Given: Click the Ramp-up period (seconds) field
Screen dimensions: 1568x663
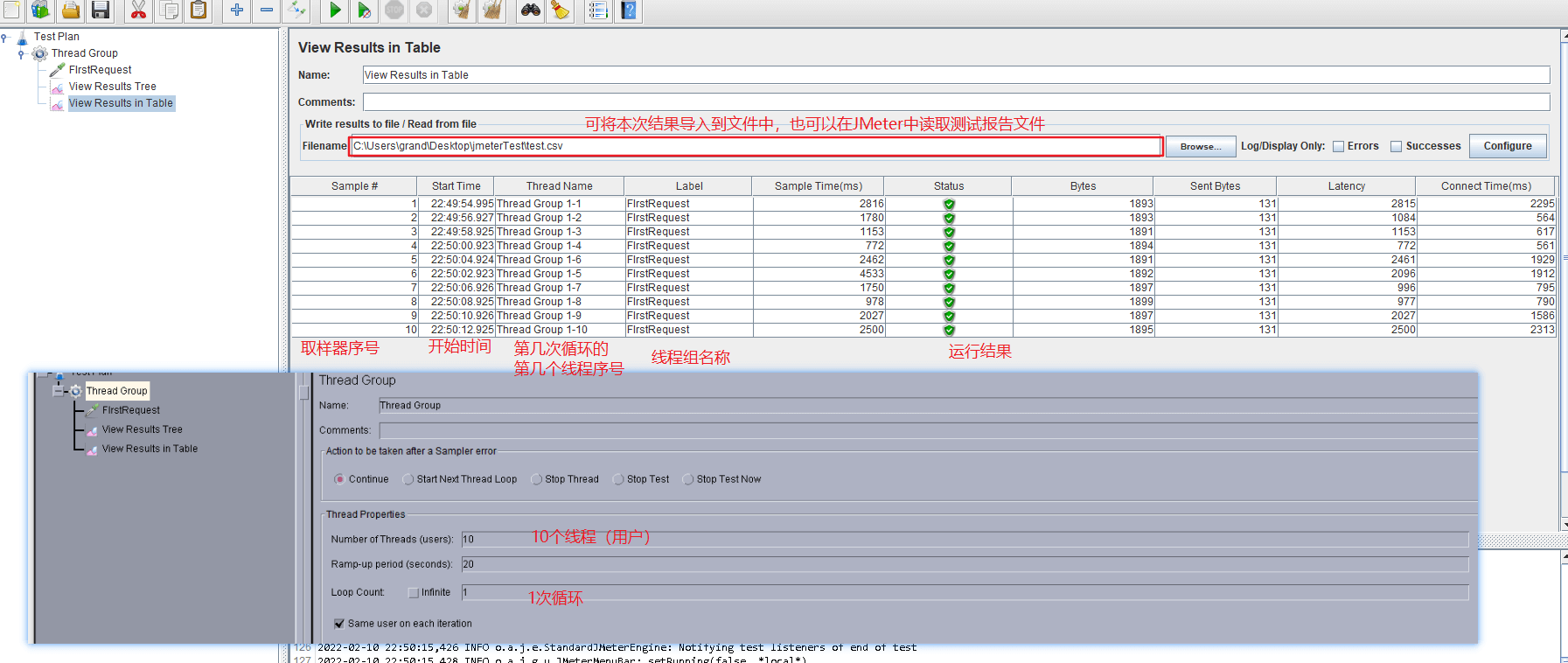Looking at the screenshot, I should click(965, 565).
